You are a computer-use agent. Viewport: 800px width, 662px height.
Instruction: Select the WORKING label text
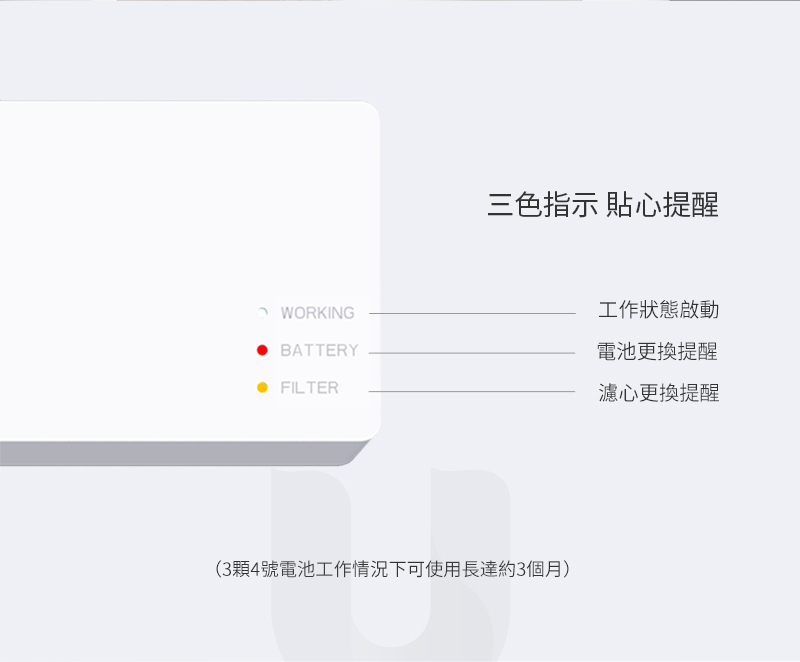[x=317, y=313]
